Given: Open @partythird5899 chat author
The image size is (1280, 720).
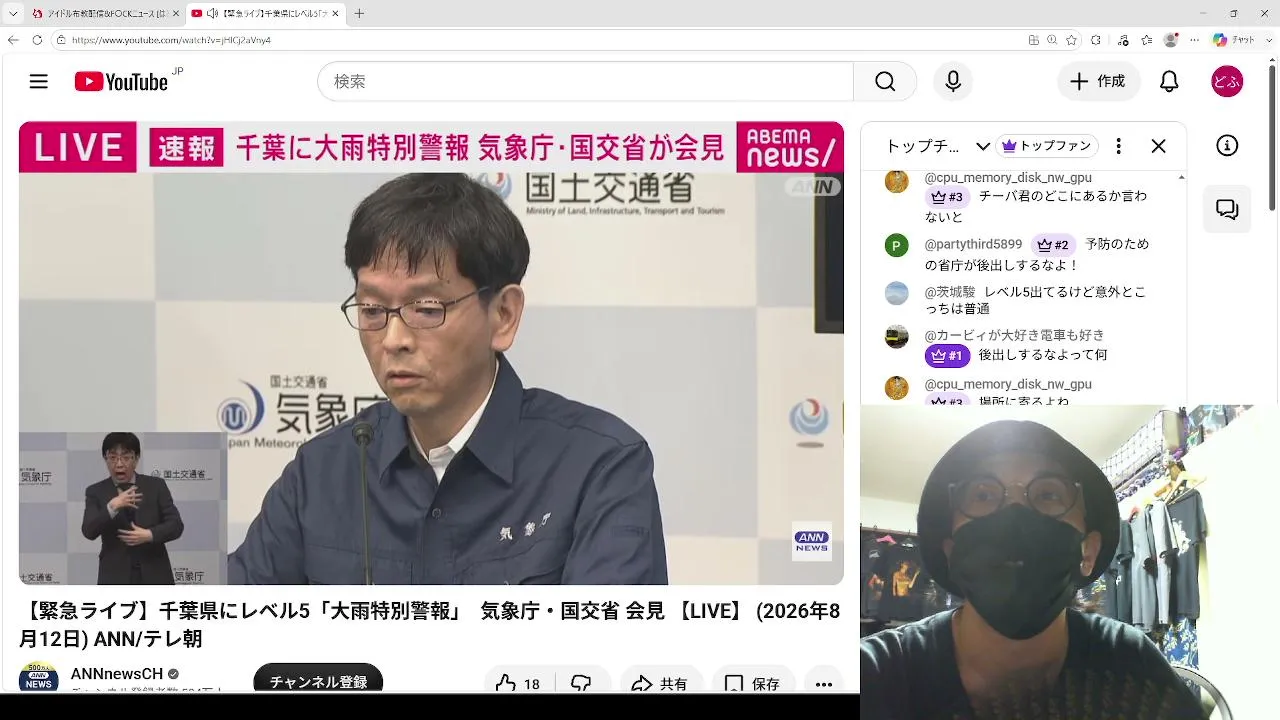Looking at the screenshot, I should 973,244.
